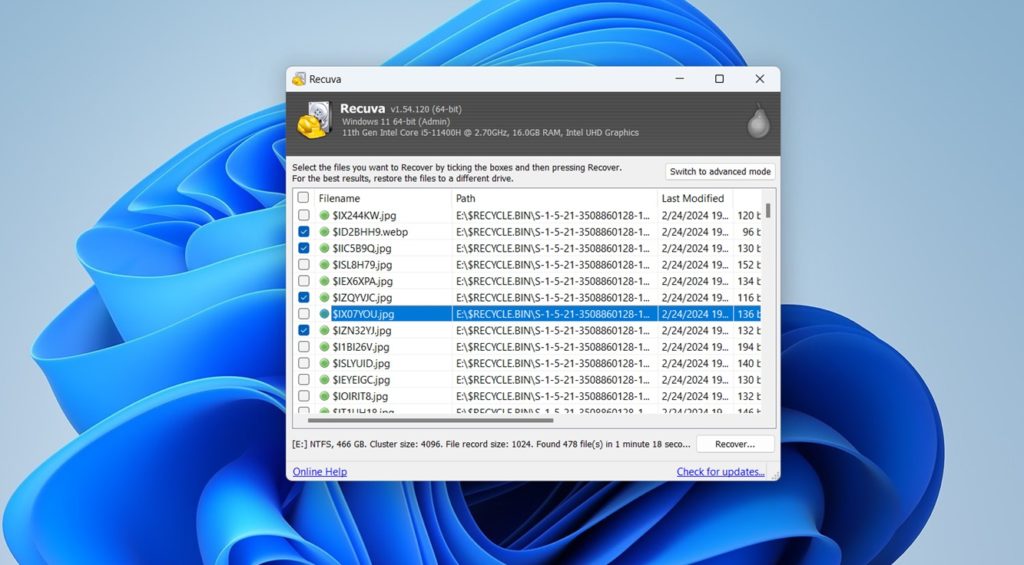Toggle the select-all checkbox in header row
This screenshot has height=565, width=1024.
coord(304,198)
